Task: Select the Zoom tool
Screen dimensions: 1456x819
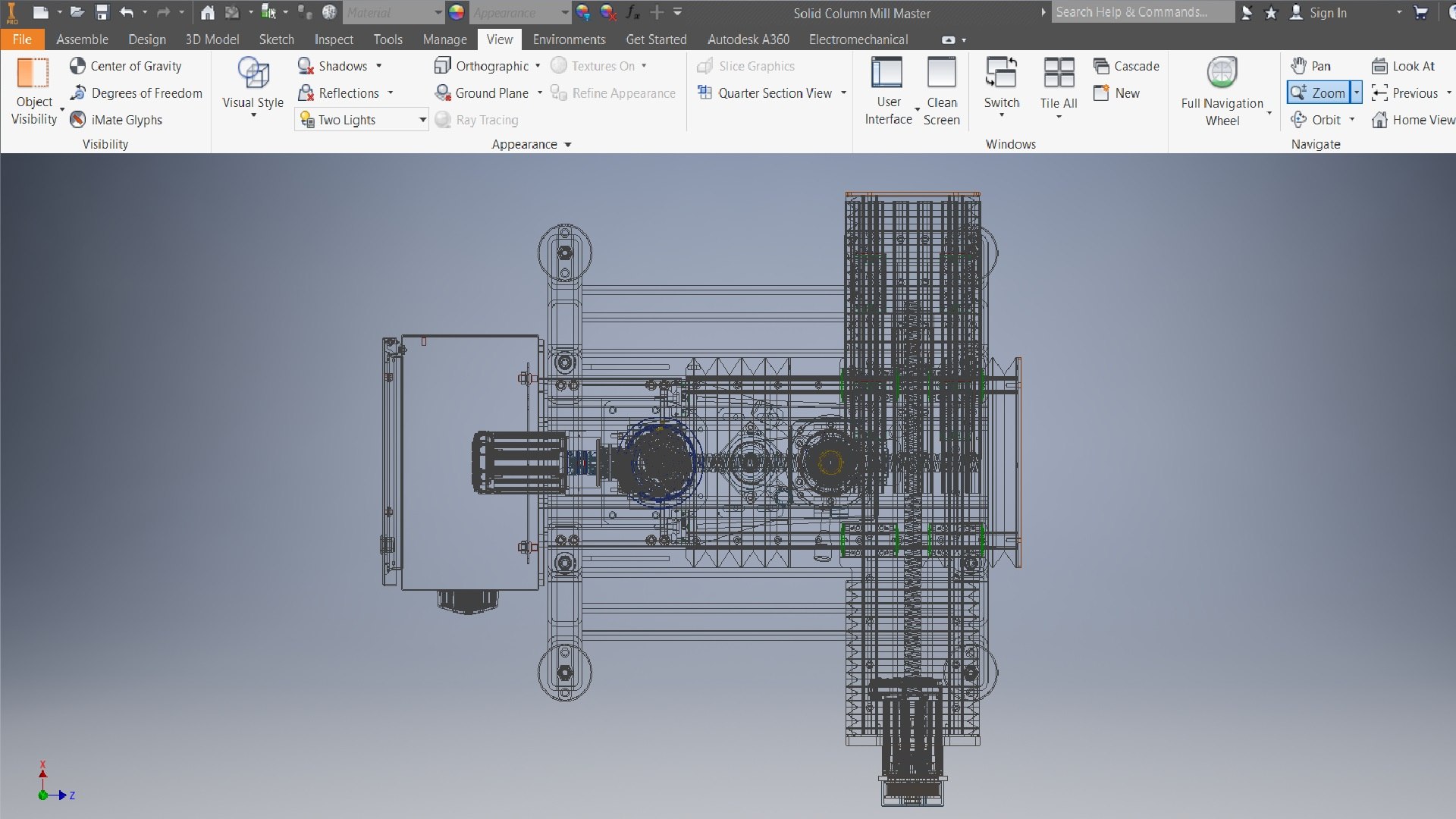Action: tap(1319, 93)
